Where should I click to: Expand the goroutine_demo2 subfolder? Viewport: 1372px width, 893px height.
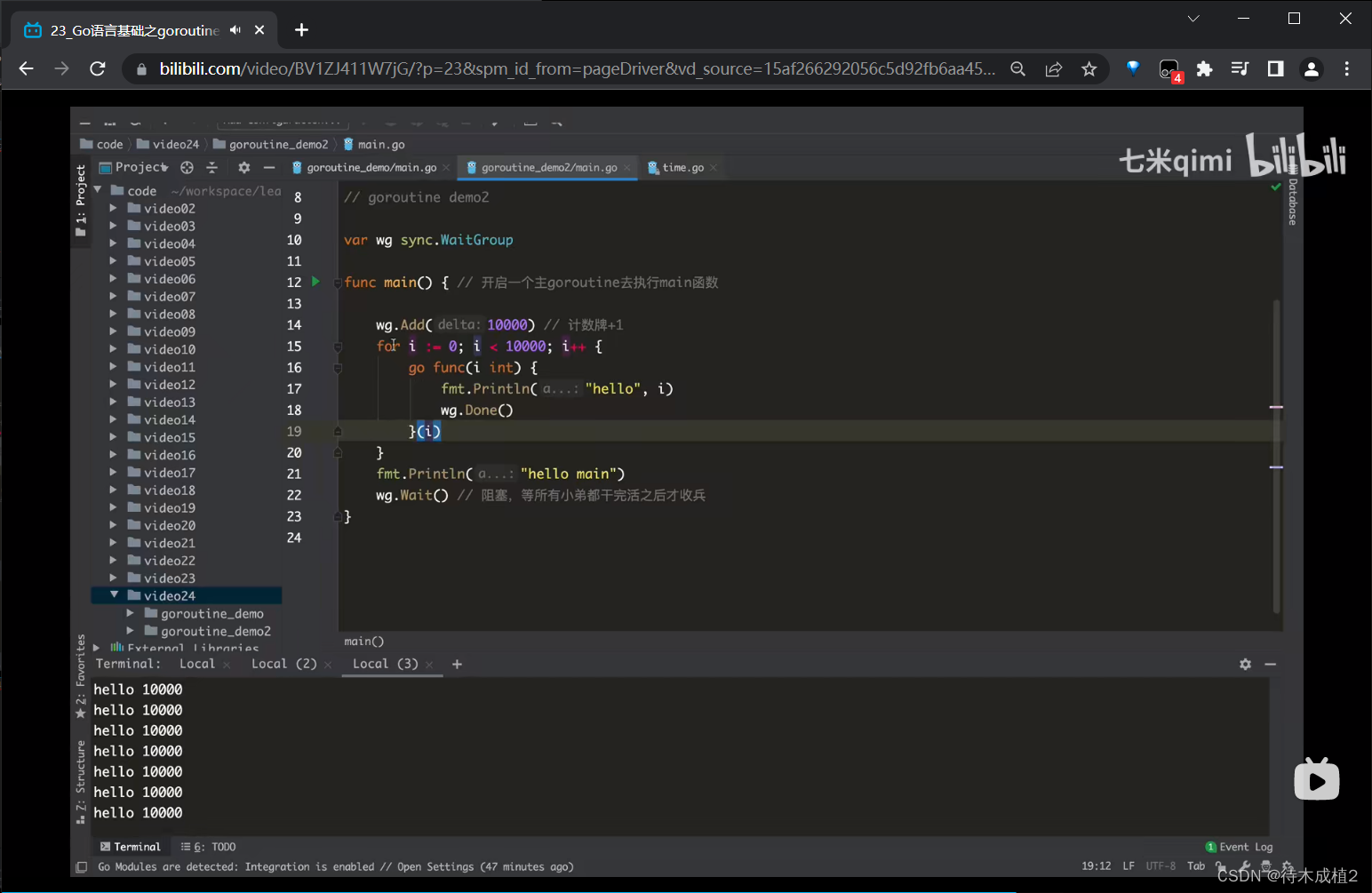(131, 631)
